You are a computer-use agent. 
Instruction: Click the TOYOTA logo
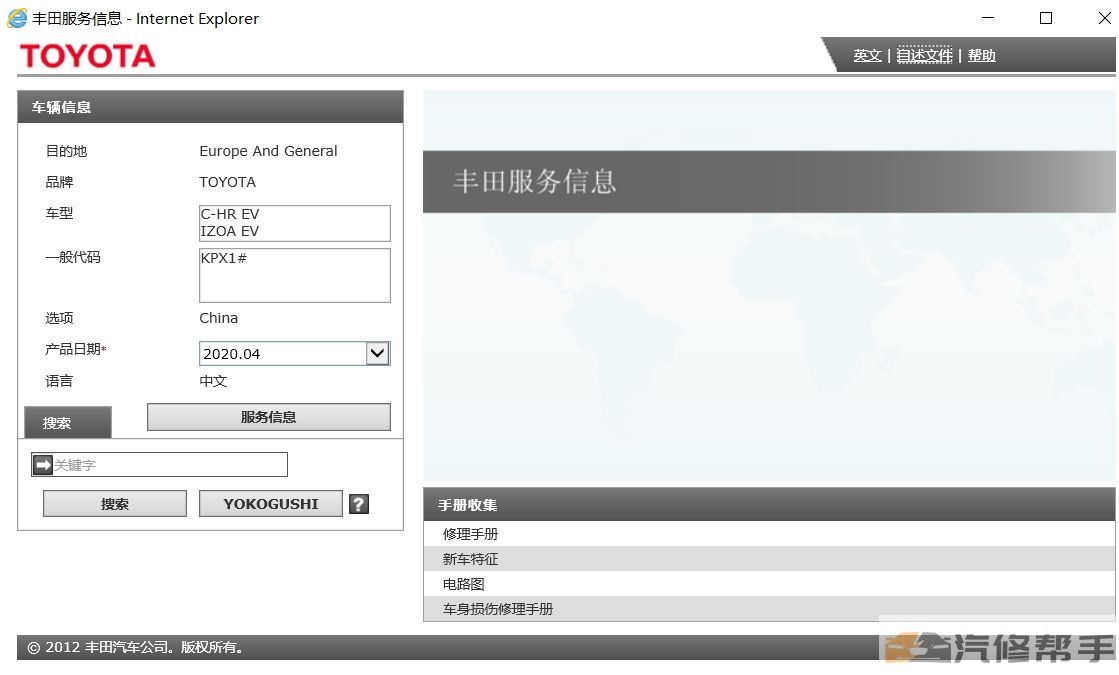tap(88, 56)
